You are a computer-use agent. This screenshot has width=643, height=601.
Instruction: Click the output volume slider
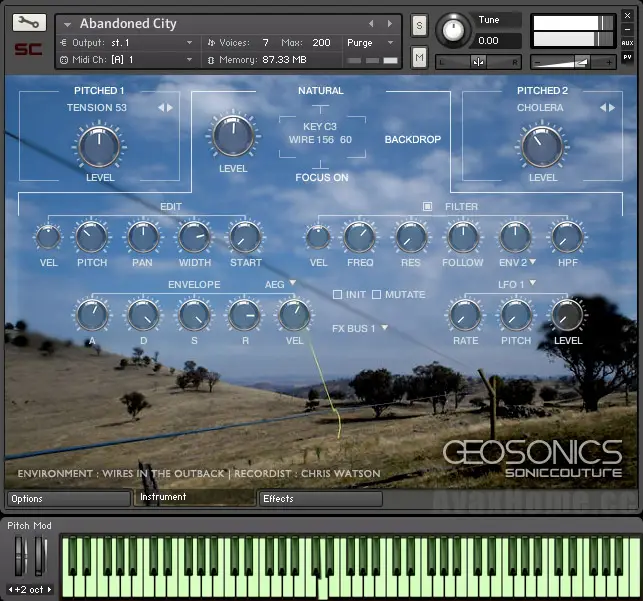(573, 62)
